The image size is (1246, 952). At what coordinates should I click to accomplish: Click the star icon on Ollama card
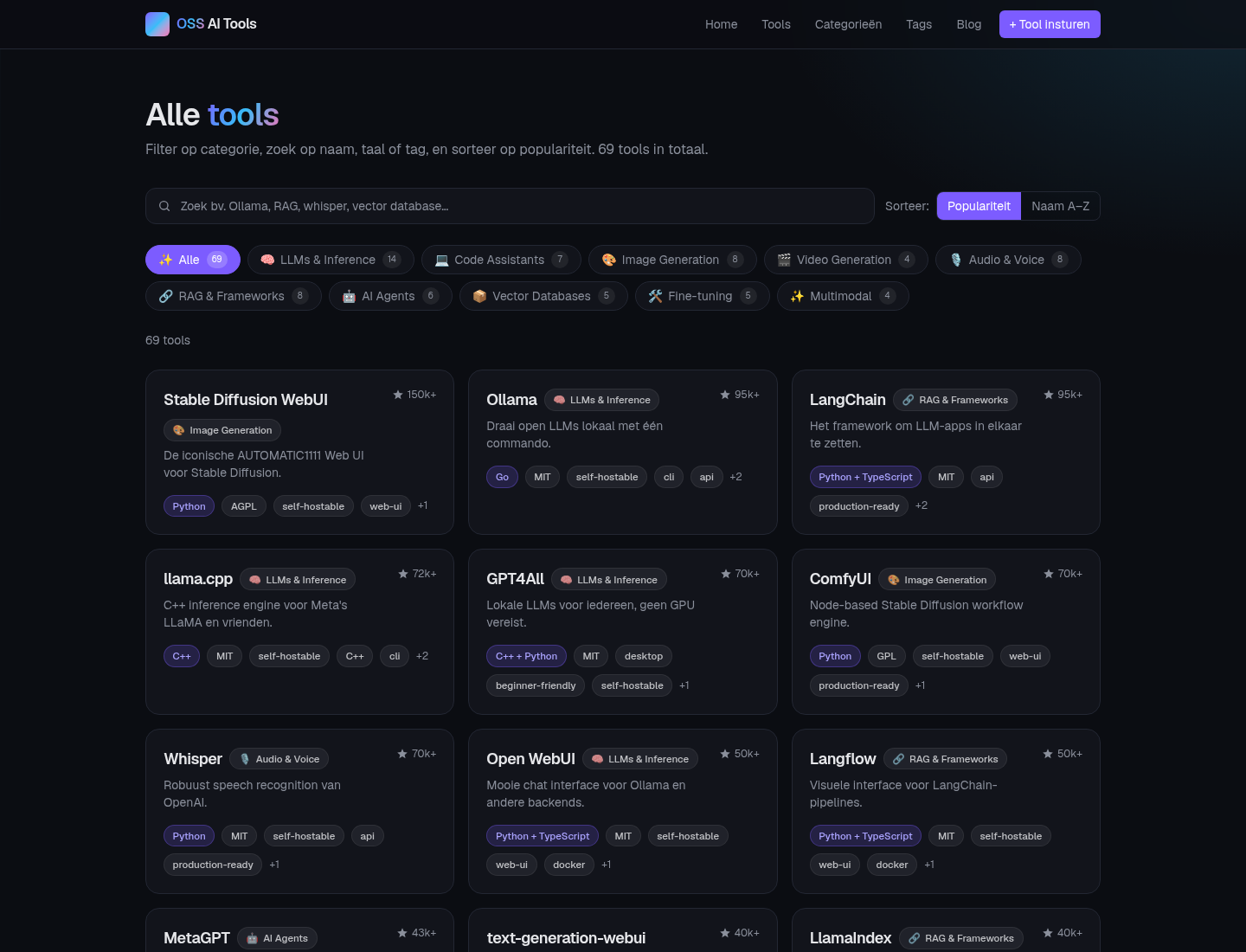[725, 395]
